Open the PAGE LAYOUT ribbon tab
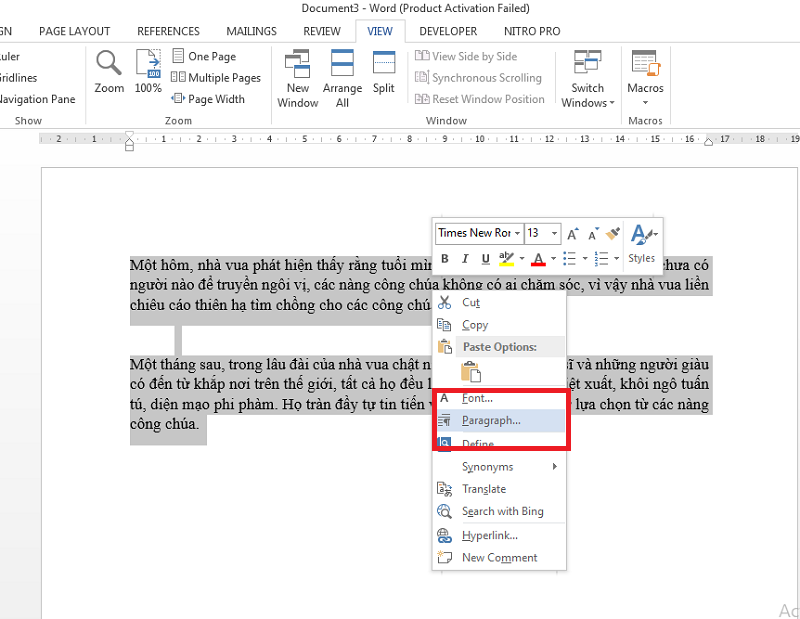This screenshot has height=619, width=800. (x=74, y=31)
